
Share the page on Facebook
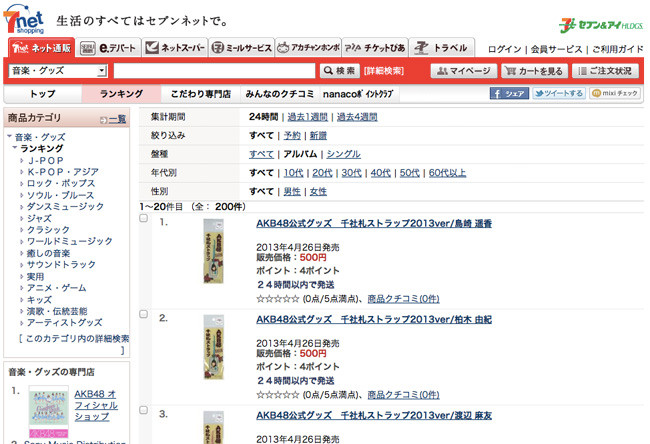(509, 93)
